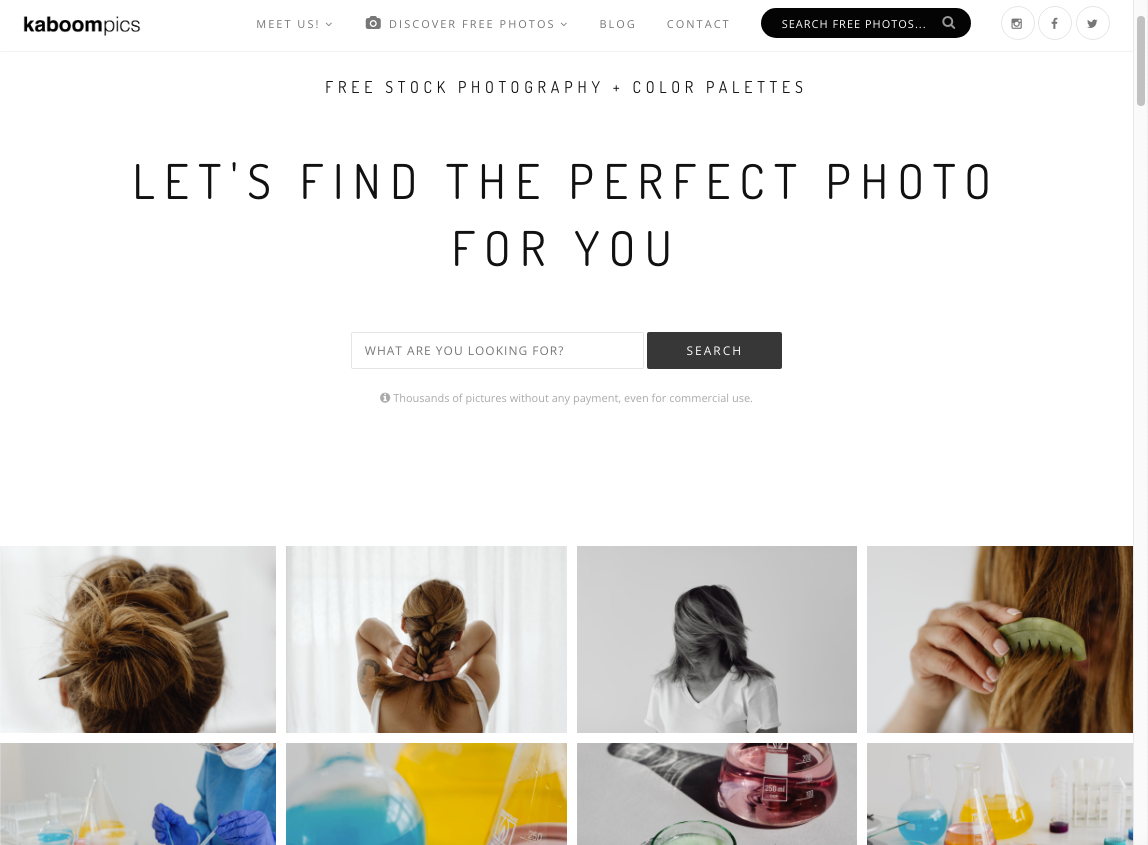Expand the Meet Us! dropdown menu
Image resolution: width=1148 pixels, height=845 pixels.
pyautogui.click(x=294, y=24)
